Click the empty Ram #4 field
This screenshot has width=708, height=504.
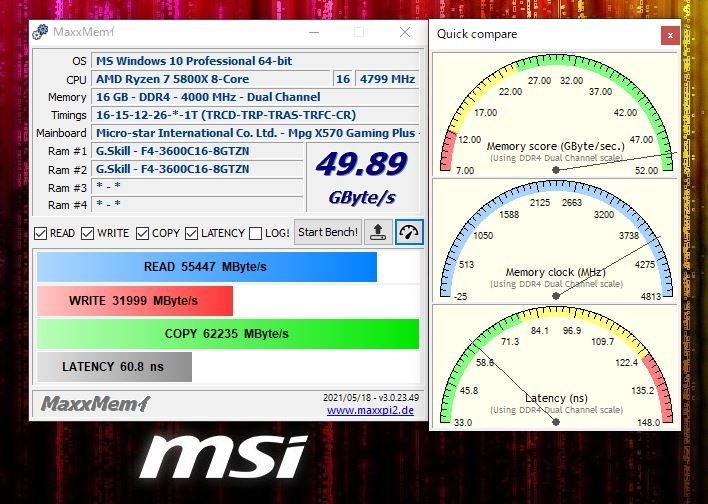coord(197,204)
